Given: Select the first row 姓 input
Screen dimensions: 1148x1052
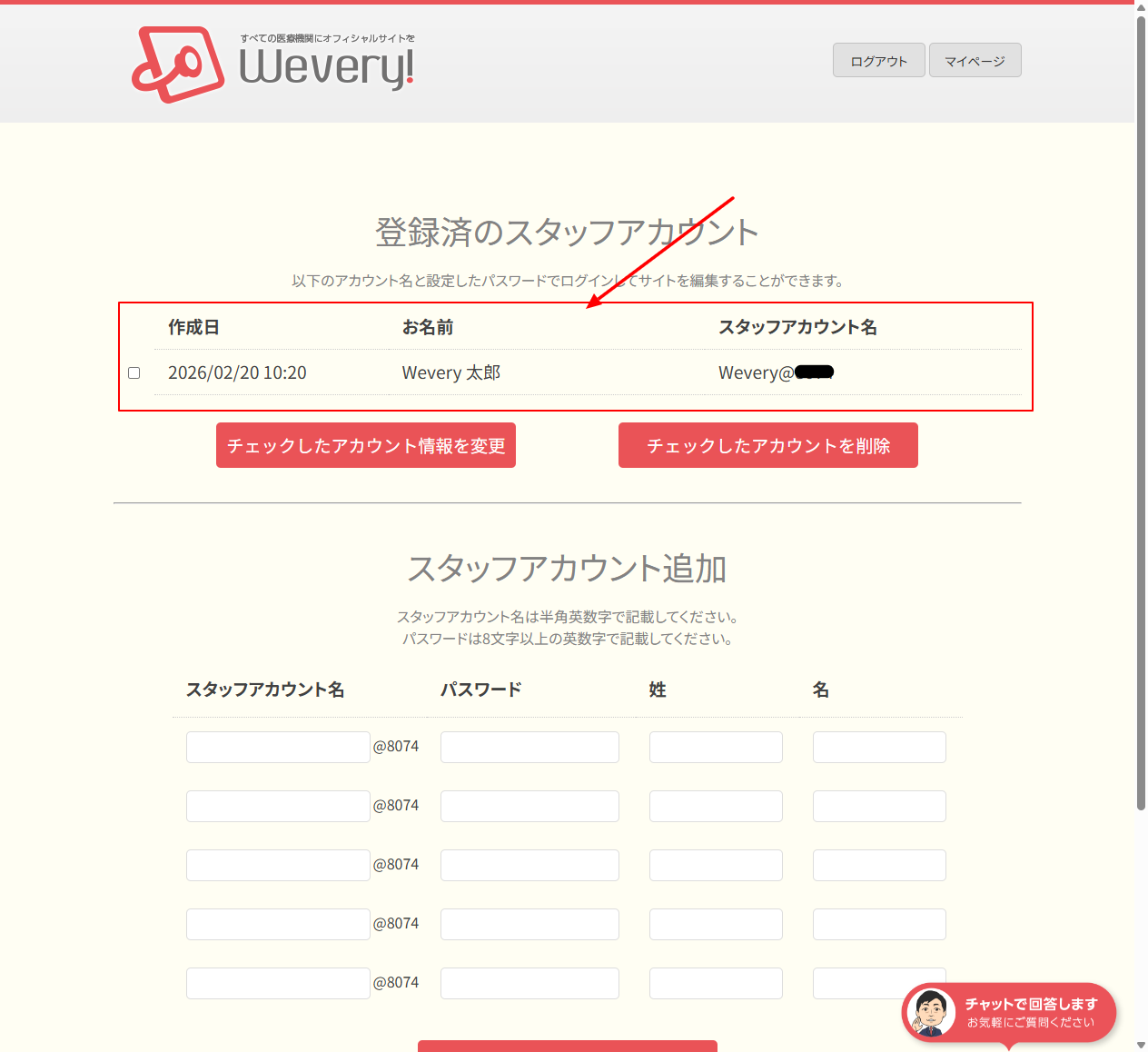Looking at the screenshot, I should pos(716,747).
